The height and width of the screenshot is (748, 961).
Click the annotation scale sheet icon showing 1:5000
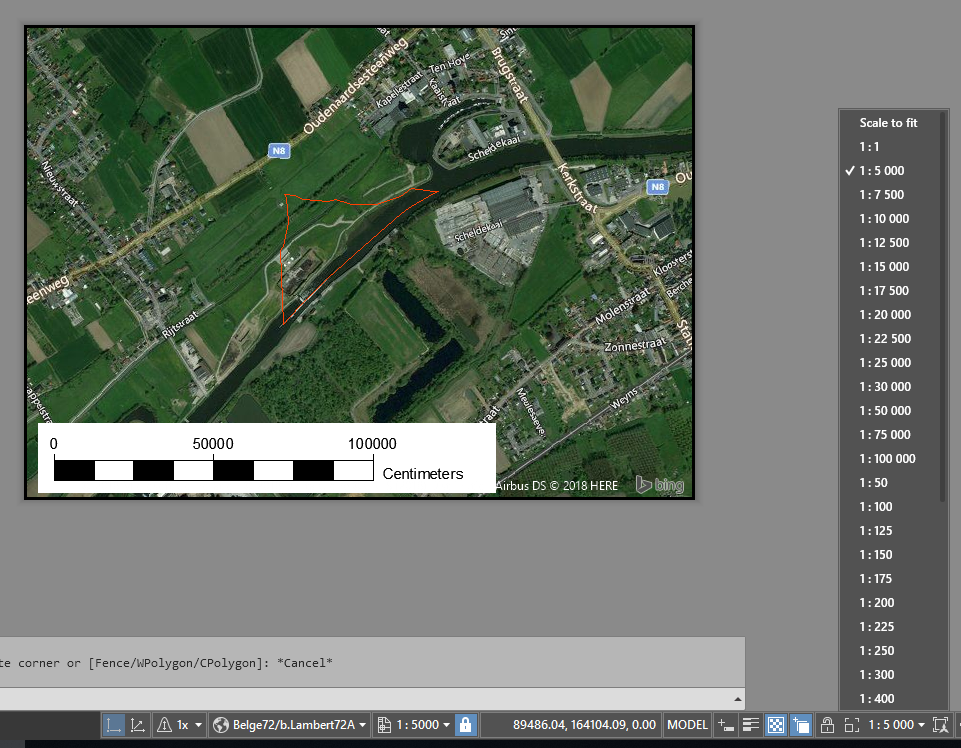pos(385,724)
